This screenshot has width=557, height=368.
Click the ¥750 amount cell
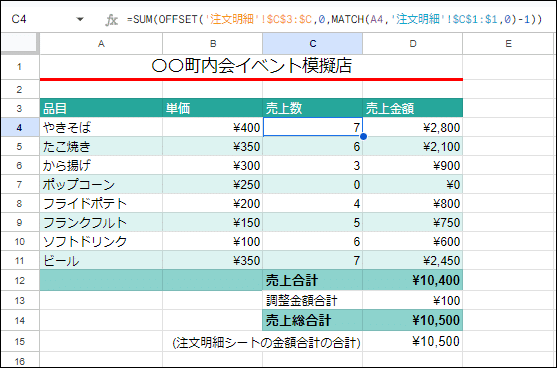tap(412, 222)
